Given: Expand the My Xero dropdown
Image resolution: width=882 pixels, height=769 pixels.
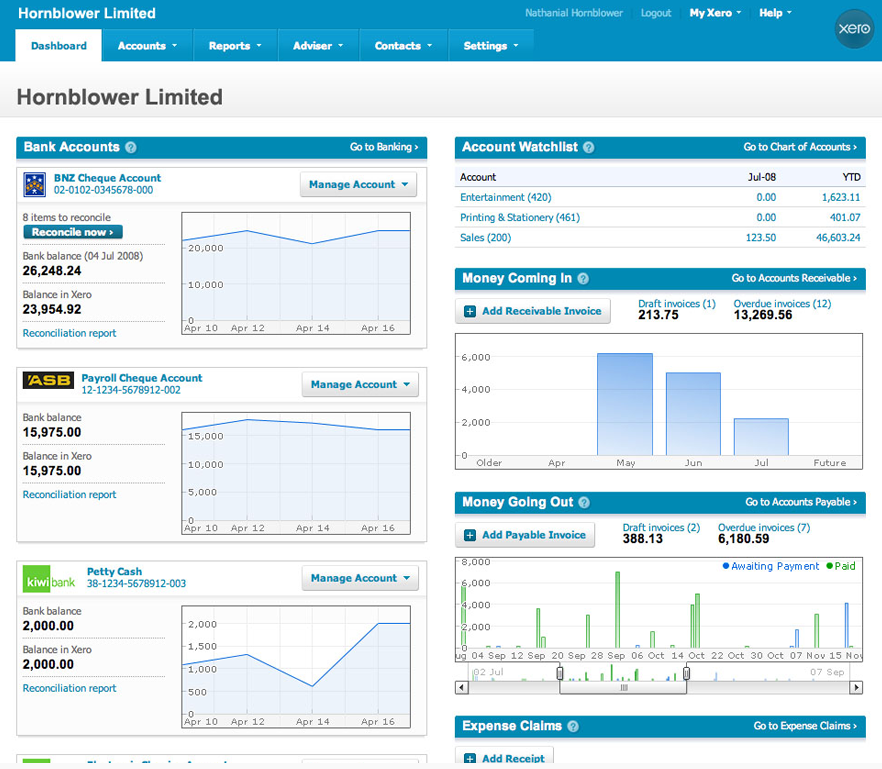Looking at the screenshot, I should pyautogui.click(x=716, y=13).
